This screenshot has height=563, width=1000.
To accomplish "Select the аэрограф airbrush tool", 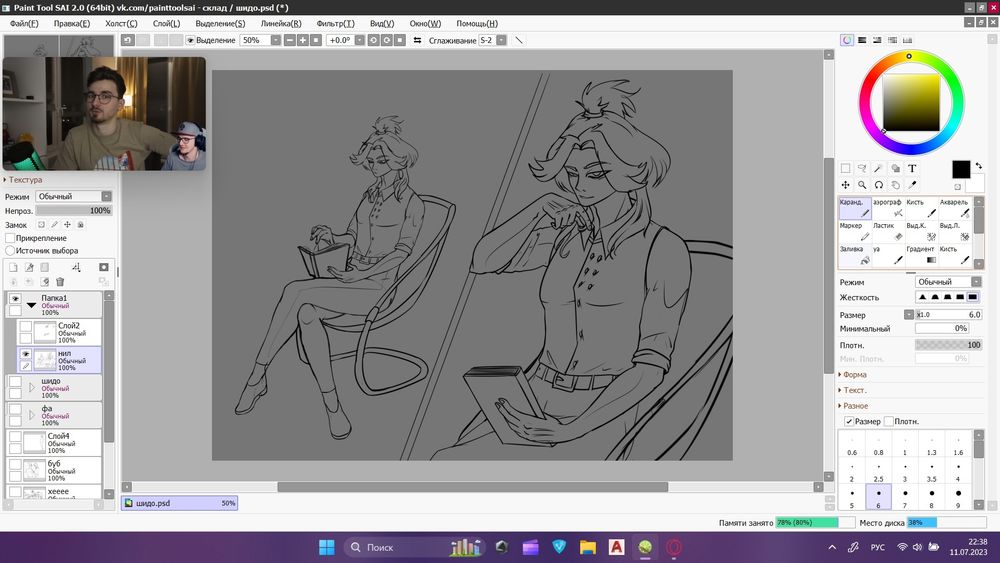I will point(888,208).
